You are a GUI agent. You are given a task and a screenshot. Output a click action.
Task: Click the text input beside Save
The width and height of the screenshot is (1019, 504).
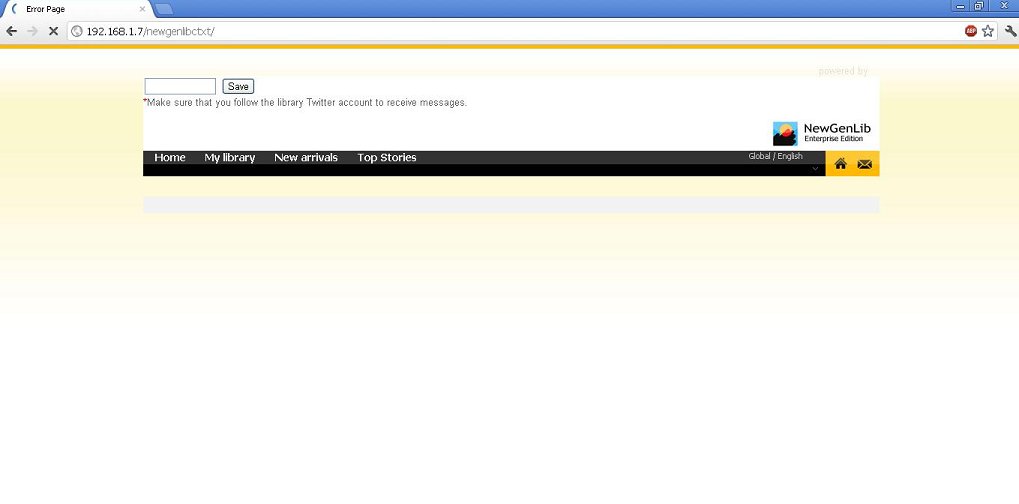[180, 86]
